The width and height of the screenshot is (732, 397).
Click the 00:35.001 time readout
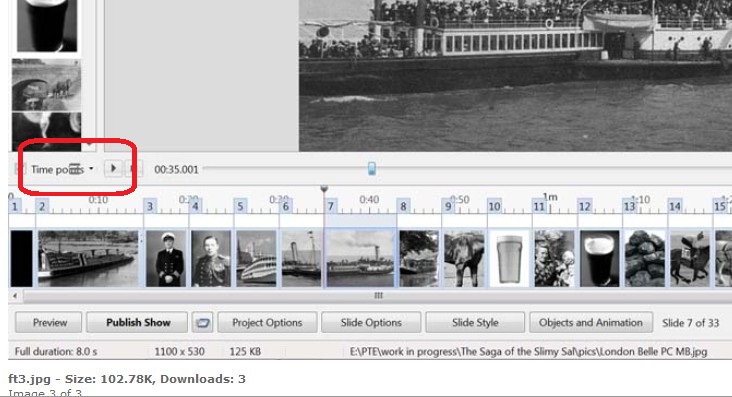(176, 170)
